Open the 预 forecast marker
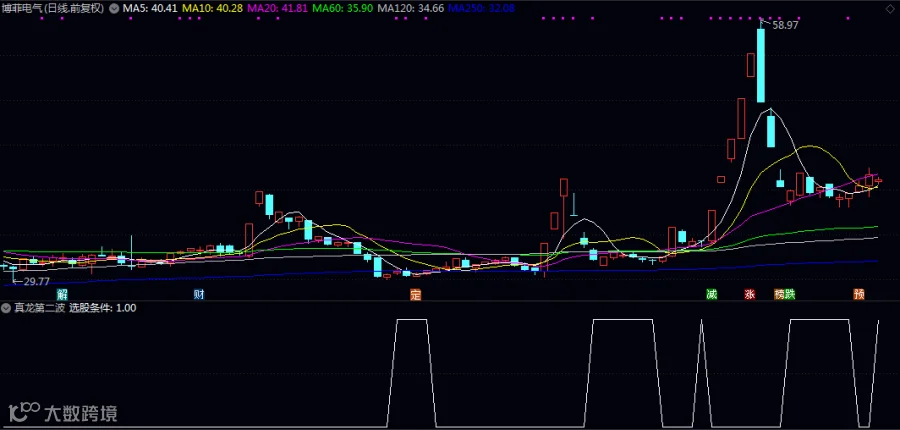Screen dimensions: 900x430 (859, 295)
